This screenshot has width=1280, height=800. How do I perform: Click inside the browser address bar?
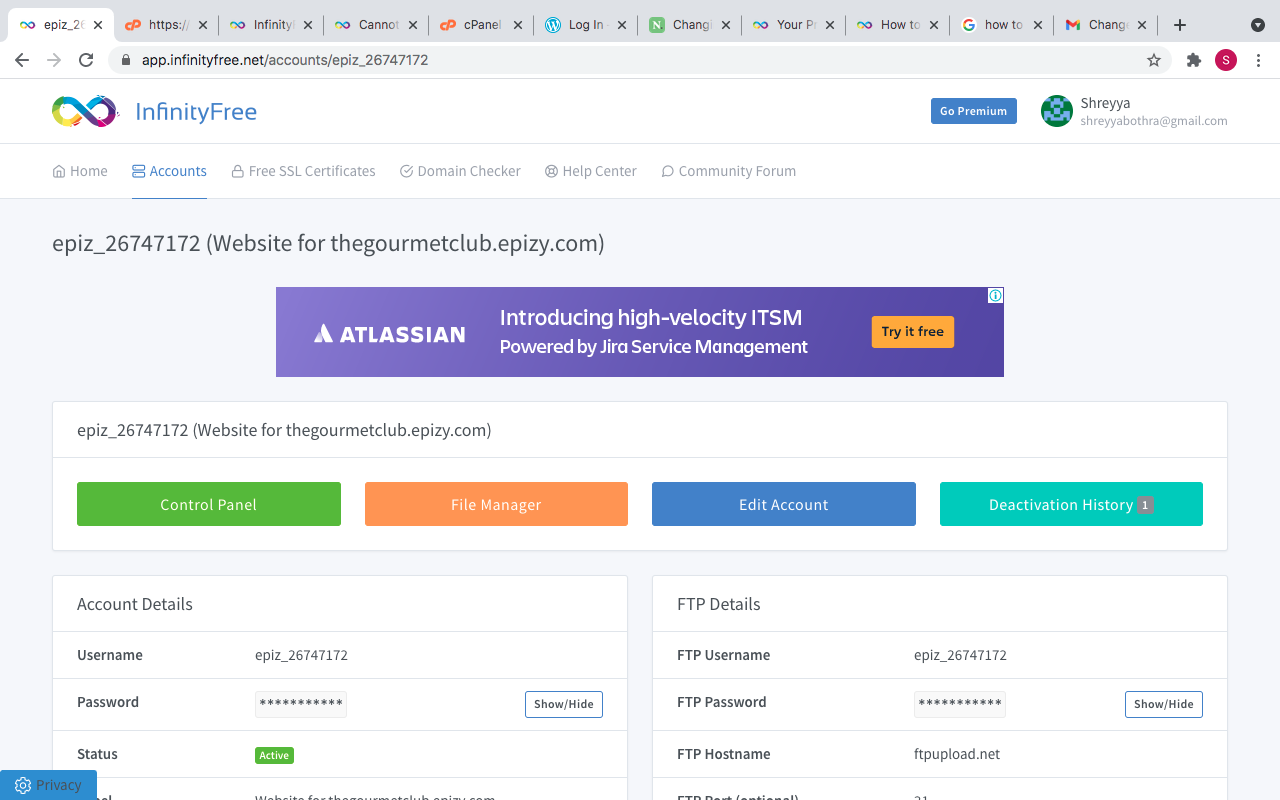tap(400, 60)
